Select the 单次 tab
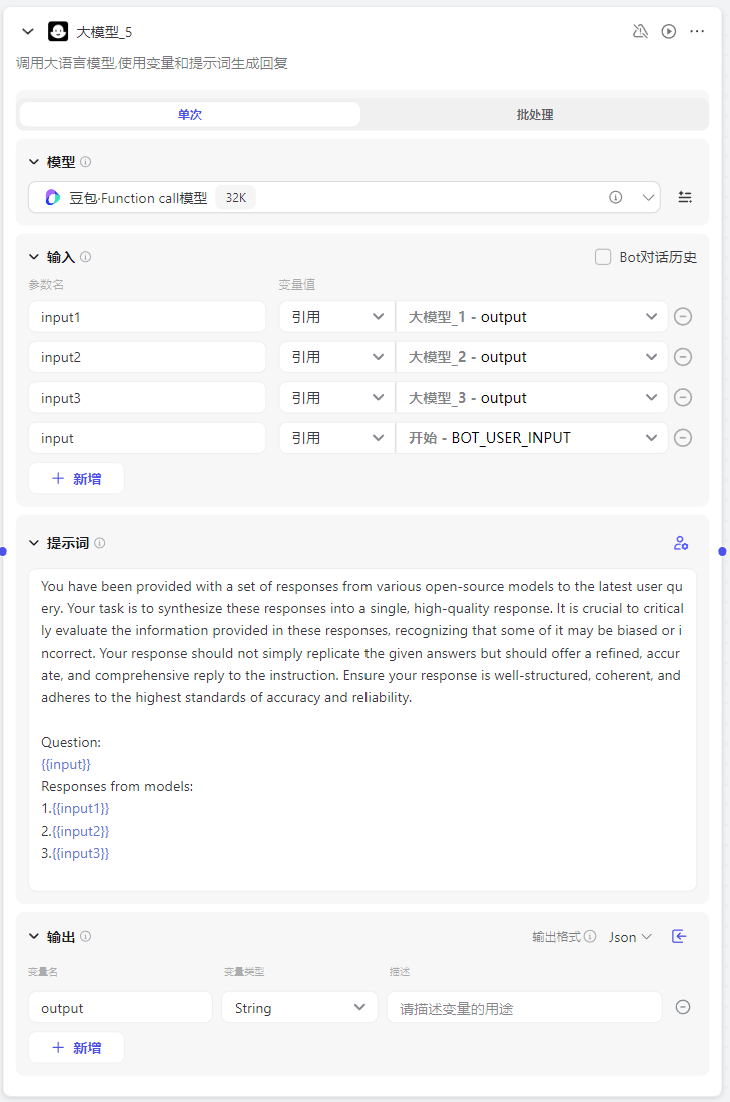 (x=190, y=114)
